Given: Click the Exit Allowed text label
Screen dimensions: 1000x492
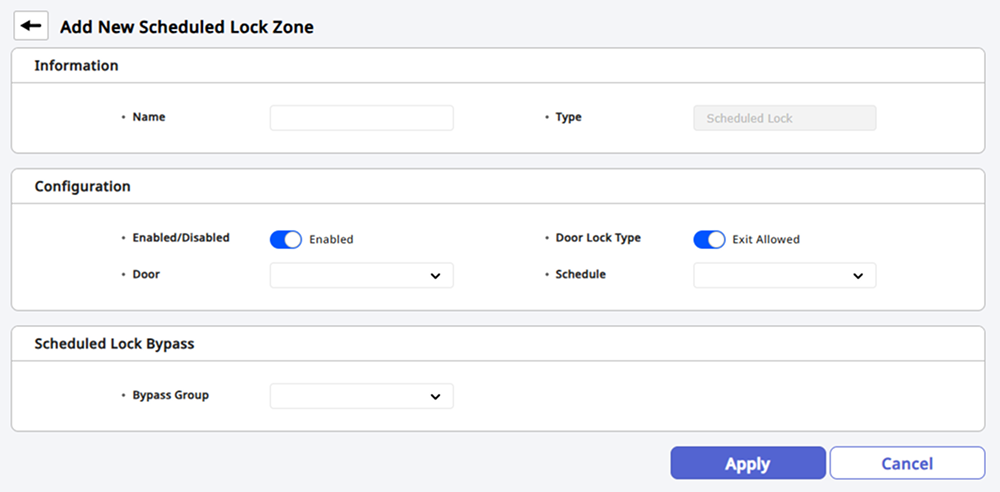Looking at the screenshot, I should (x=766, y=240).
